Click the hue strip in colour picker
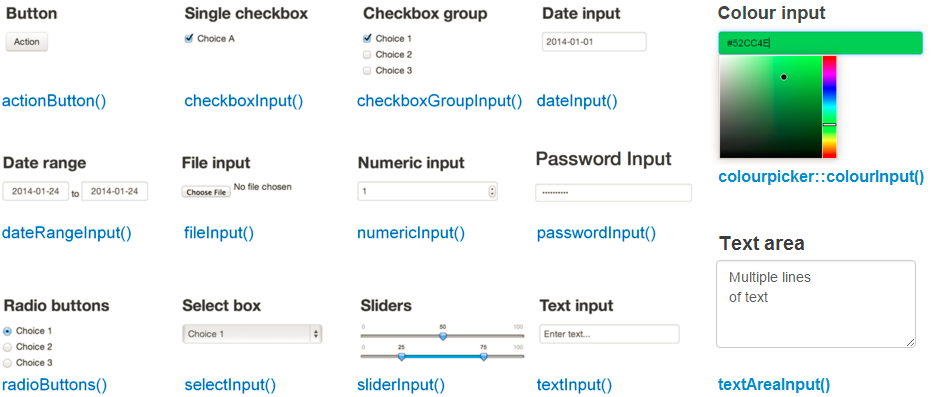This screenshot has height=397, width=933. [x=829, y=107]
